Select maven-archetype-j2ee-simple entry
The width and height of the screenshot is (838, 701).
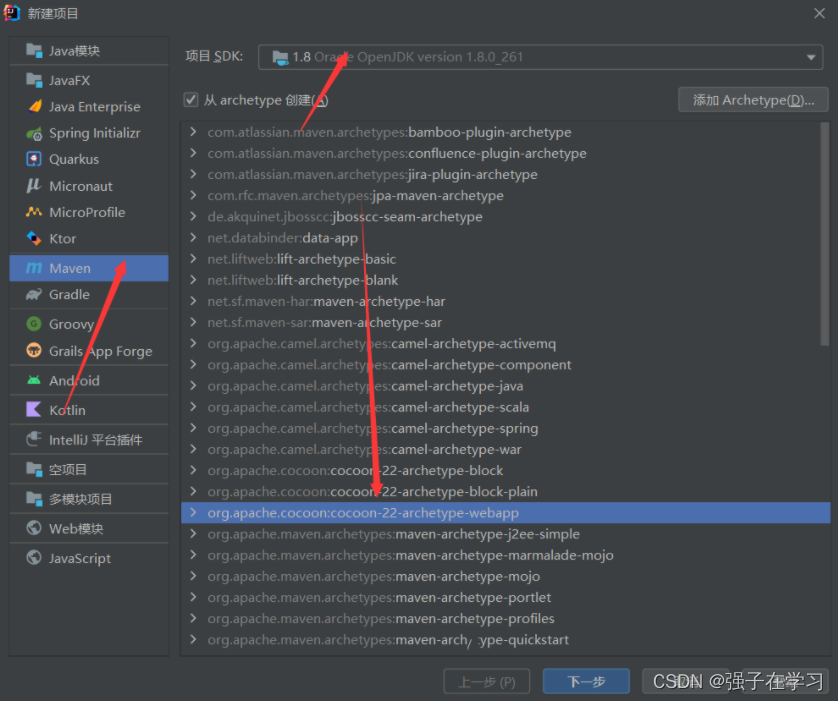tap(505, 534)
